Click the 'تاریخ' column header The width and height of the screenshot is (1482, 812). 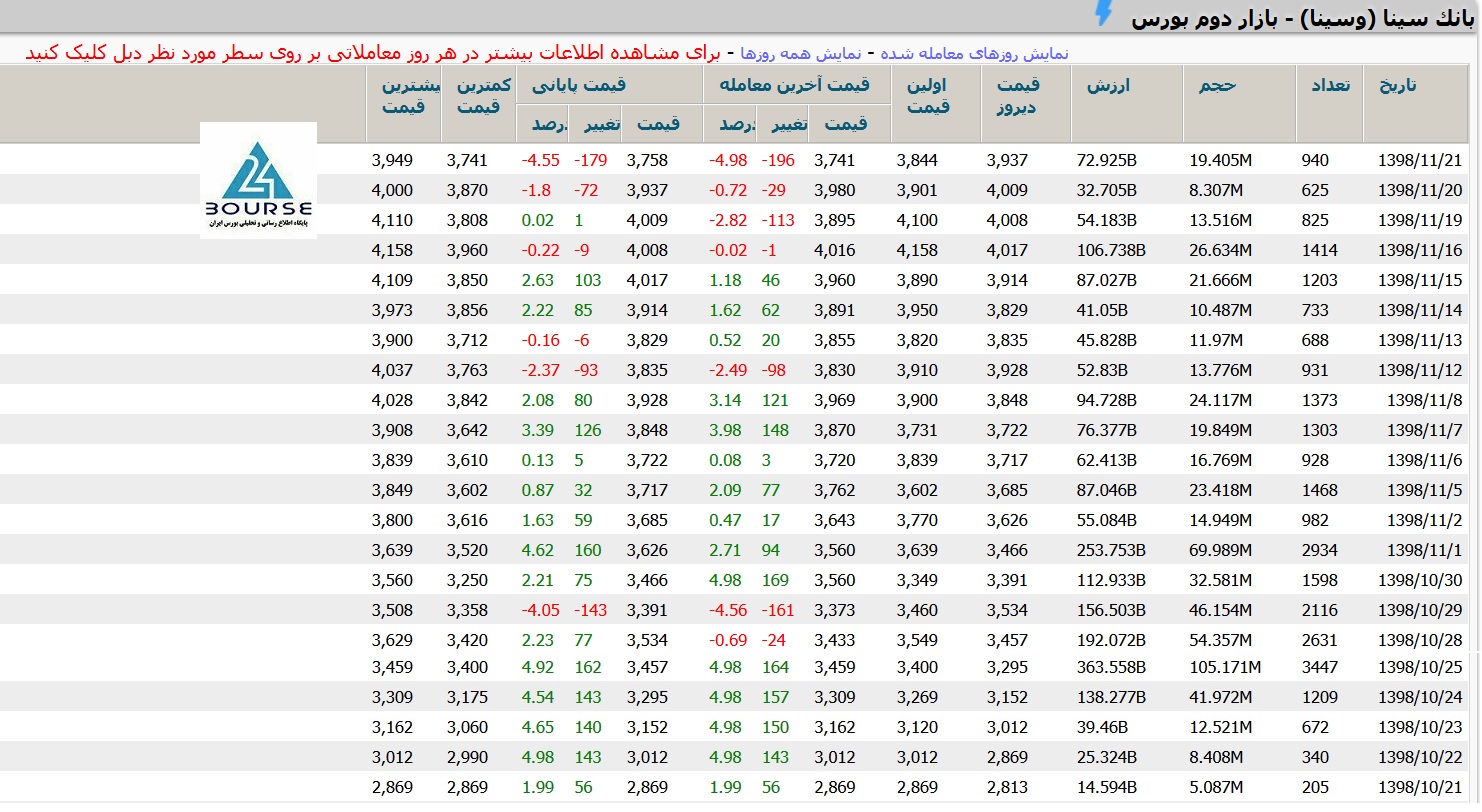(x=1398, y=86)
